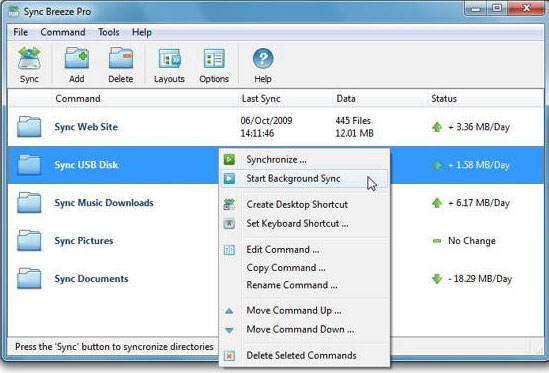Open the Command menu
Screen dimensions: 549x373
[63, 32]
